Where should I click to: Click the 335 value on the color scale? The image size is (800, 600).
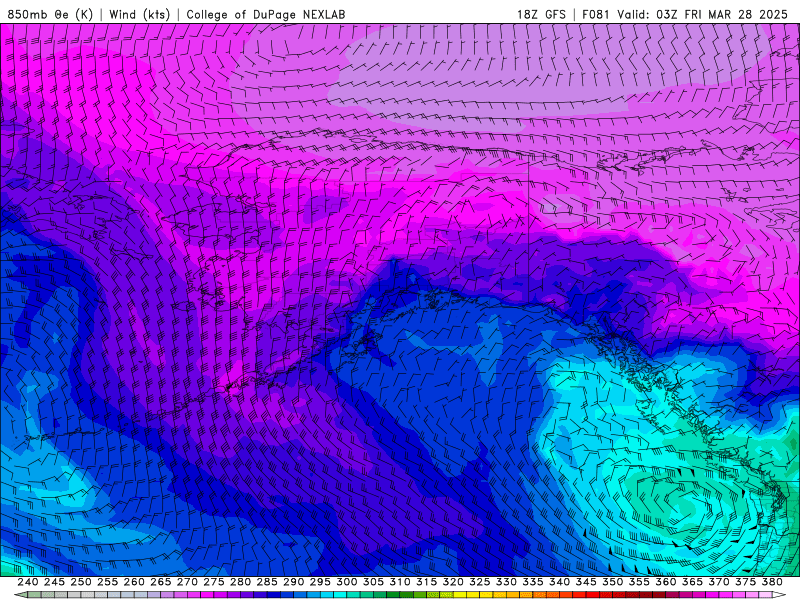pos(533,582)
